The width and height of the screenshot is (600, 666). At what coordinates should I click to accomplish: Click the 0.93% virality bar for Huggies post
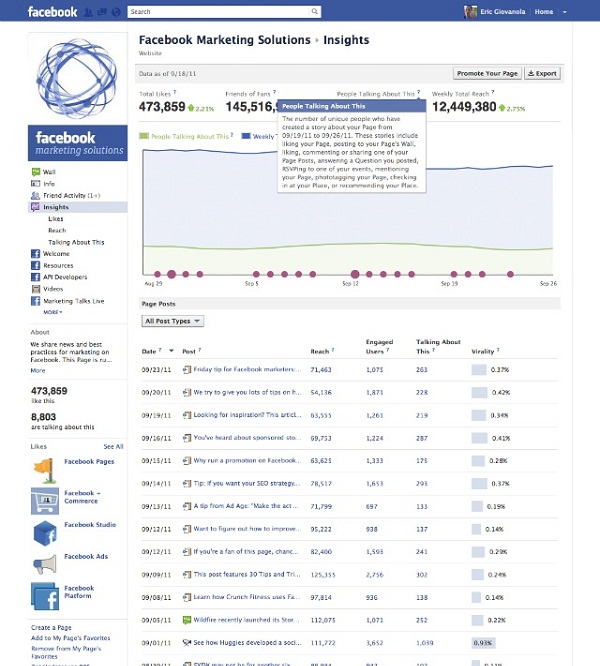click(483, 643)
